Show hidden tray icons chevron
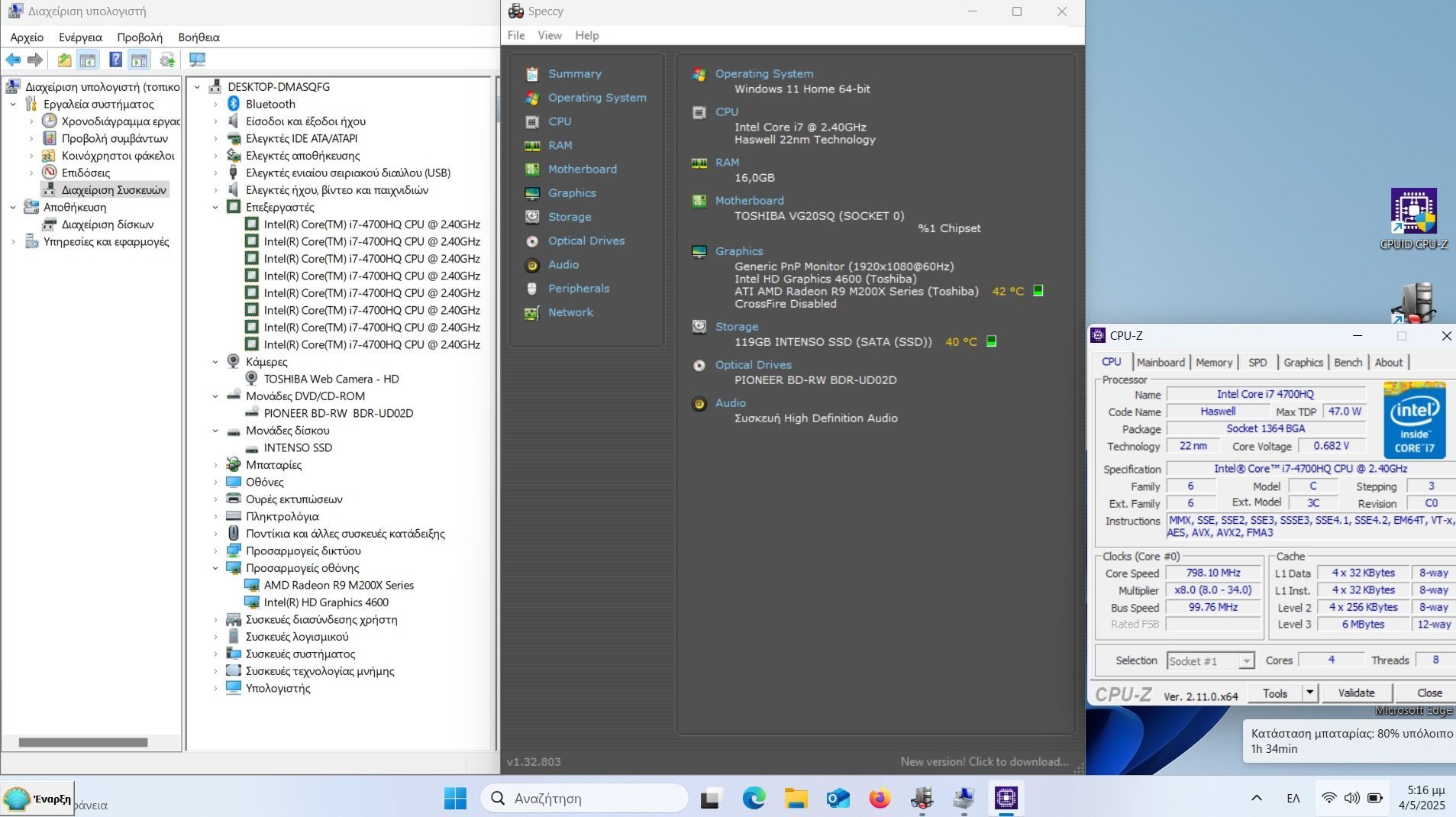This screenshot has width=1456, height=817. click(1256, 799)
